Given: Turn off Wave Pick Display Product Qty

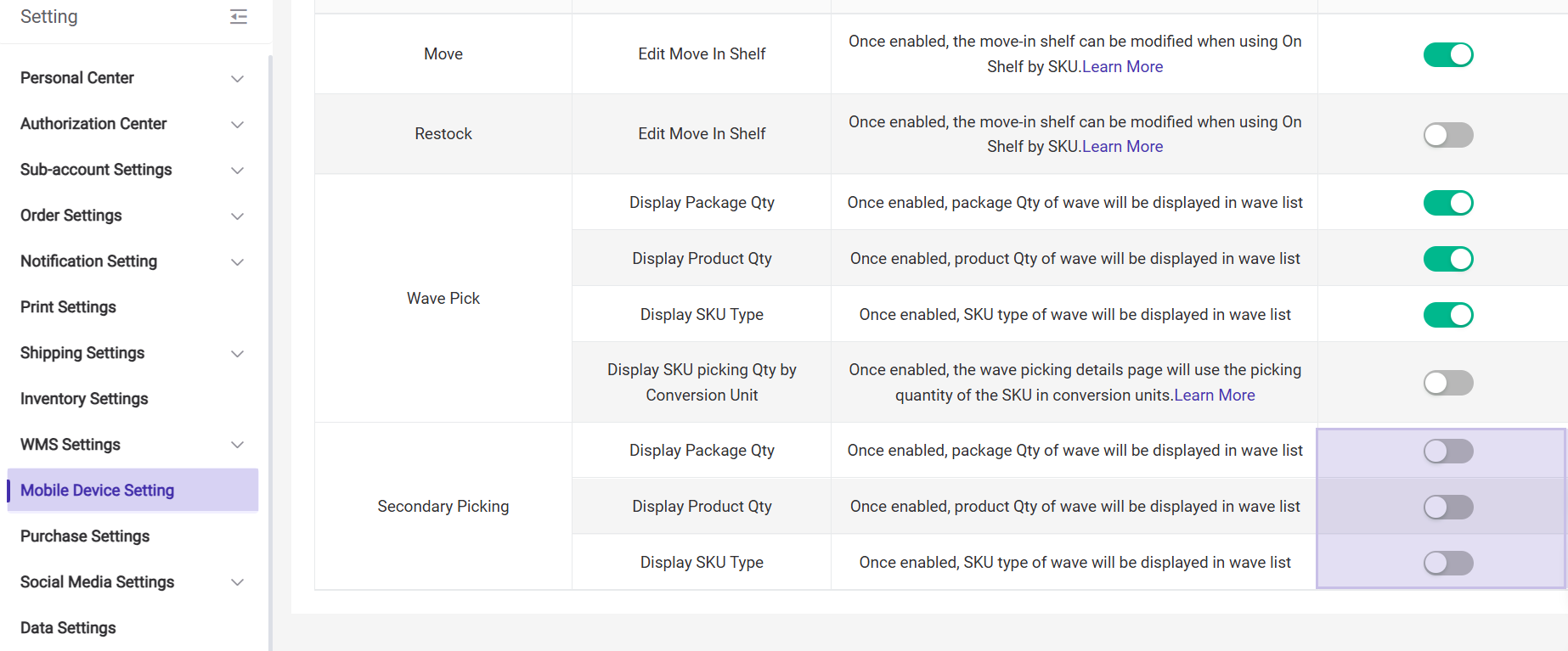Looking at the screenshot, I should tap(1448, 259).
